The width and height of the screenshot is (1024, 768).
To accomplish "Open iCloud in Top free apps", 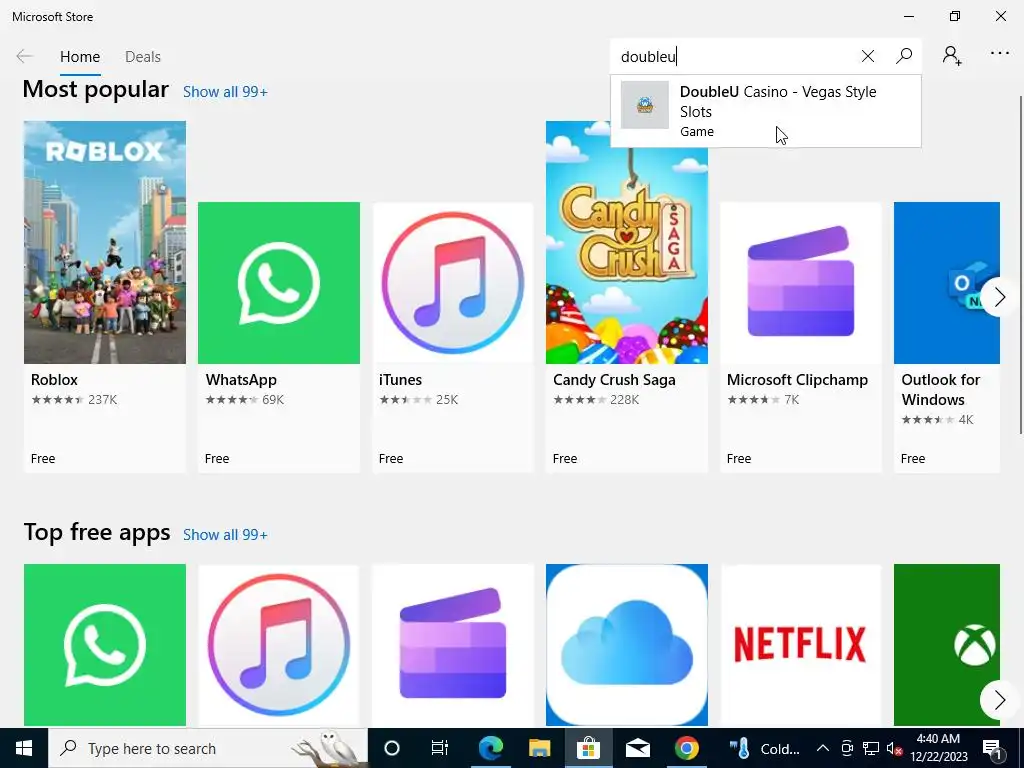I will click(x=627, y=645).
